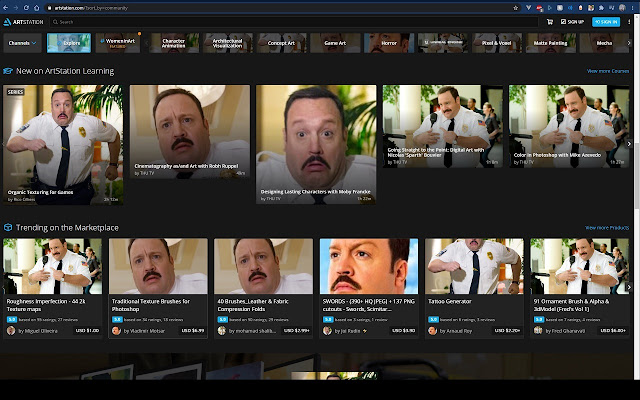Select the Matte Painting channel
The image size is (640, 400).
point(551,43)
